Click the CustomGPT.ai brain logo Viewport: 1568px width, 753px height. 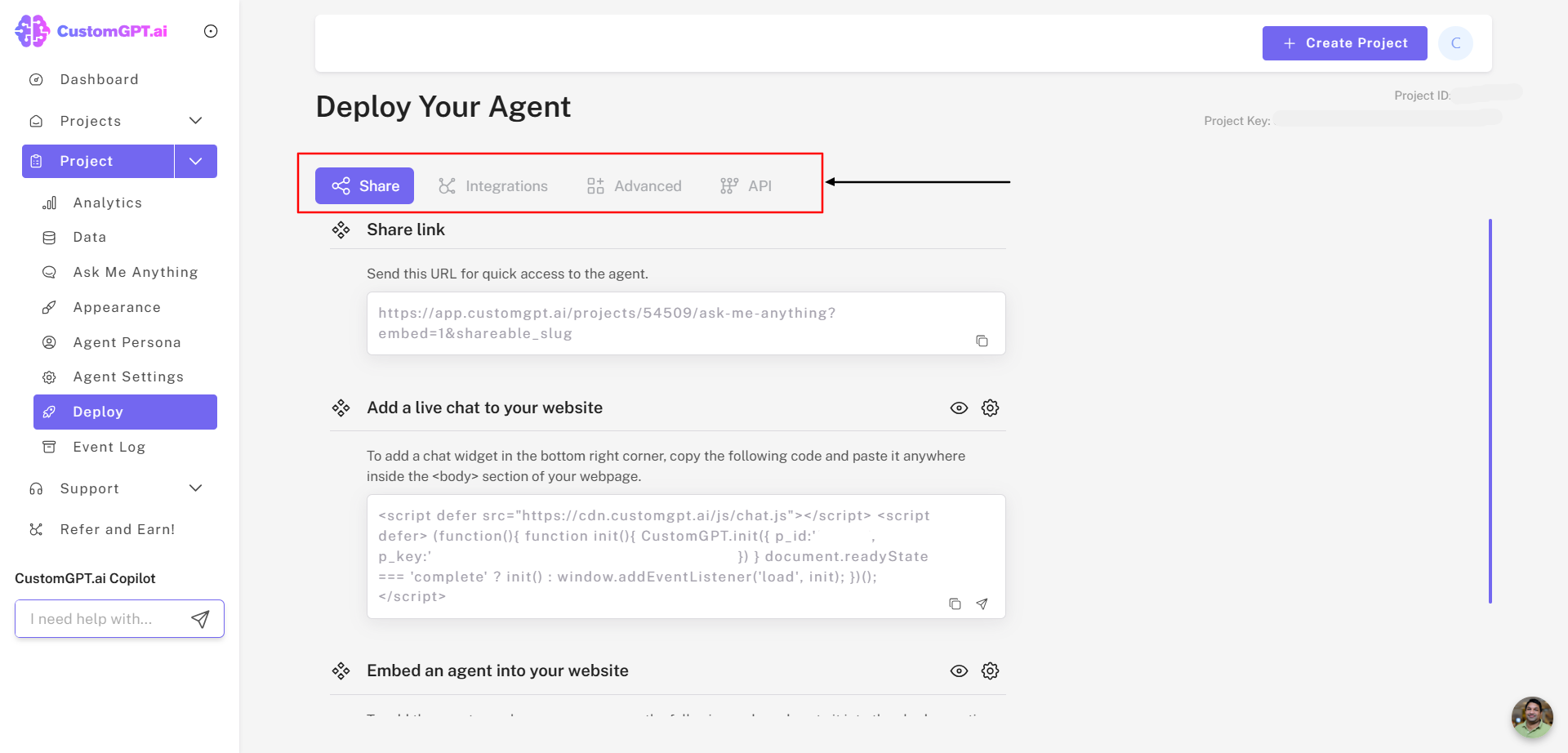tap(33, 31)
